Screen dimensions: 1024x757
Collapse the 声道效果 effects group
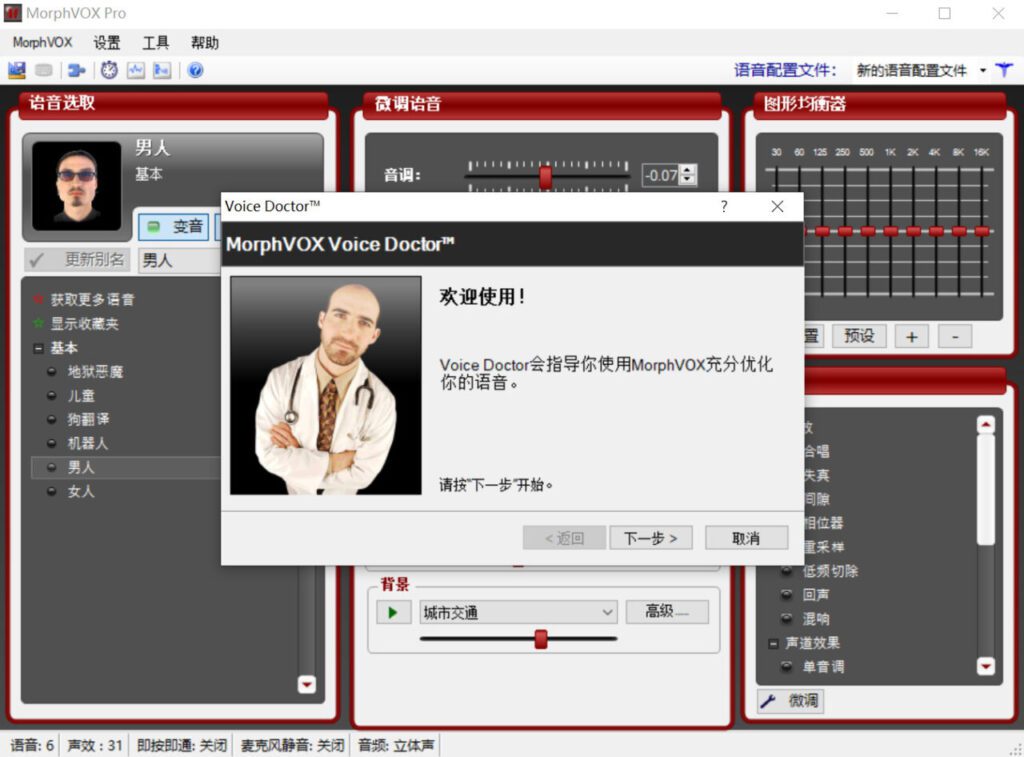point(773,643)
